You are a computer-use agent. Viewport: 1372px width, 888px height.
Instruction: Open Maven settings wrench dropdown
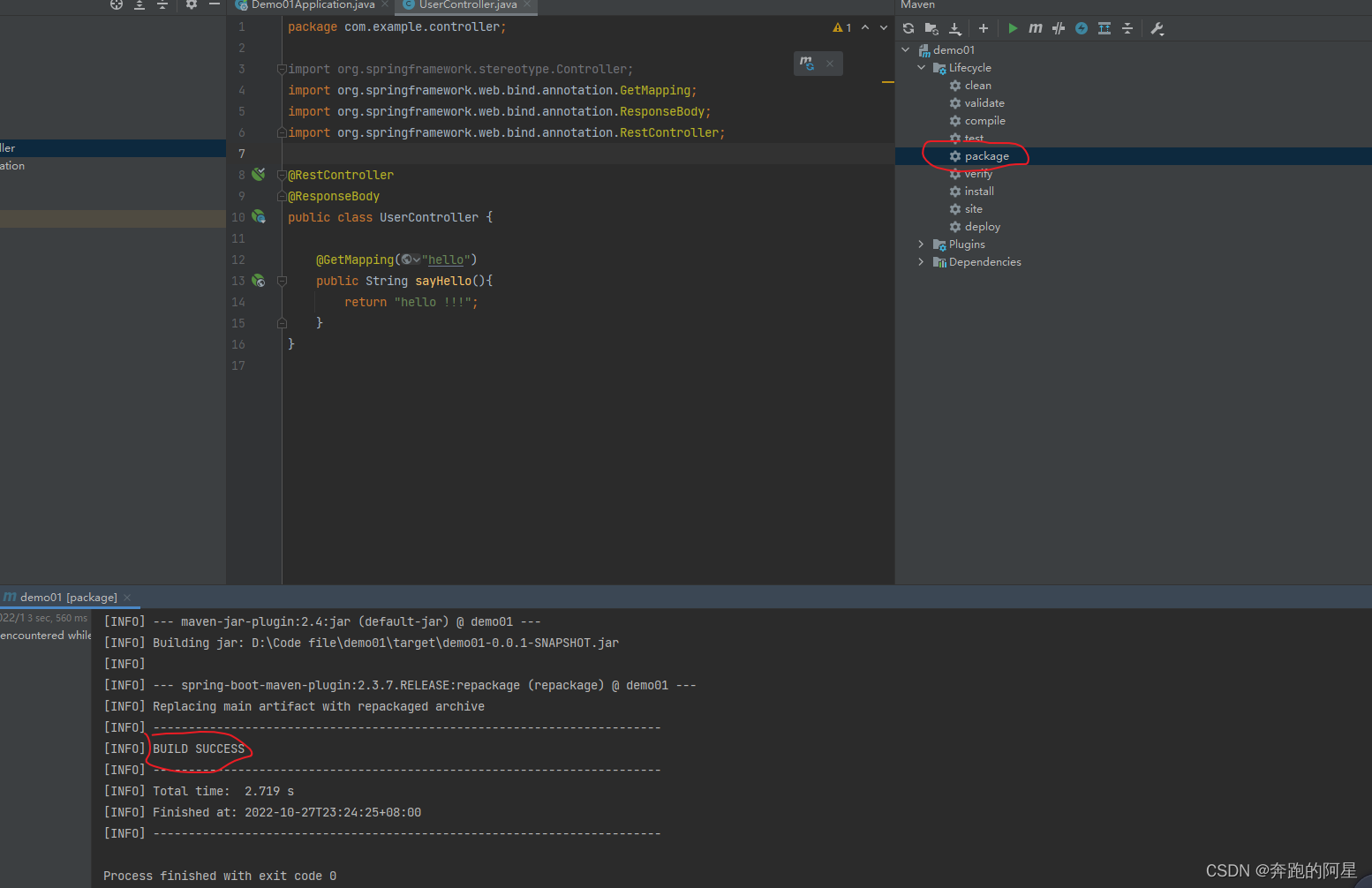click(1157, 28)
